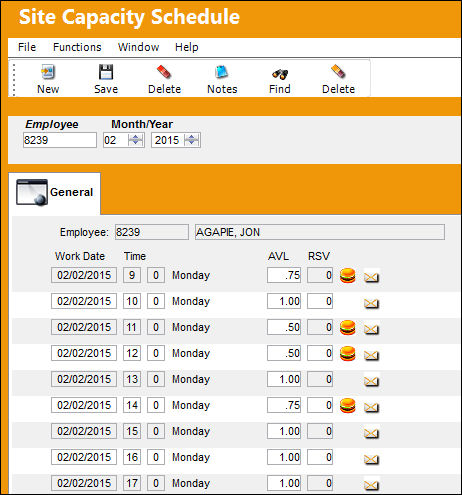Click the minutes field in the time 12 row
The height and width of the screenshot is (495, 462).
[x=156, y=353]
